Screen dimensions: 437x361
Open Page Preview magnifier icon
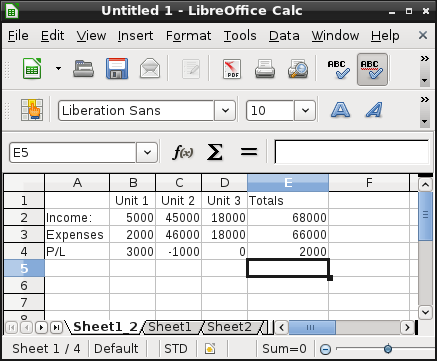pyautogui.click(x=298, y=69)
